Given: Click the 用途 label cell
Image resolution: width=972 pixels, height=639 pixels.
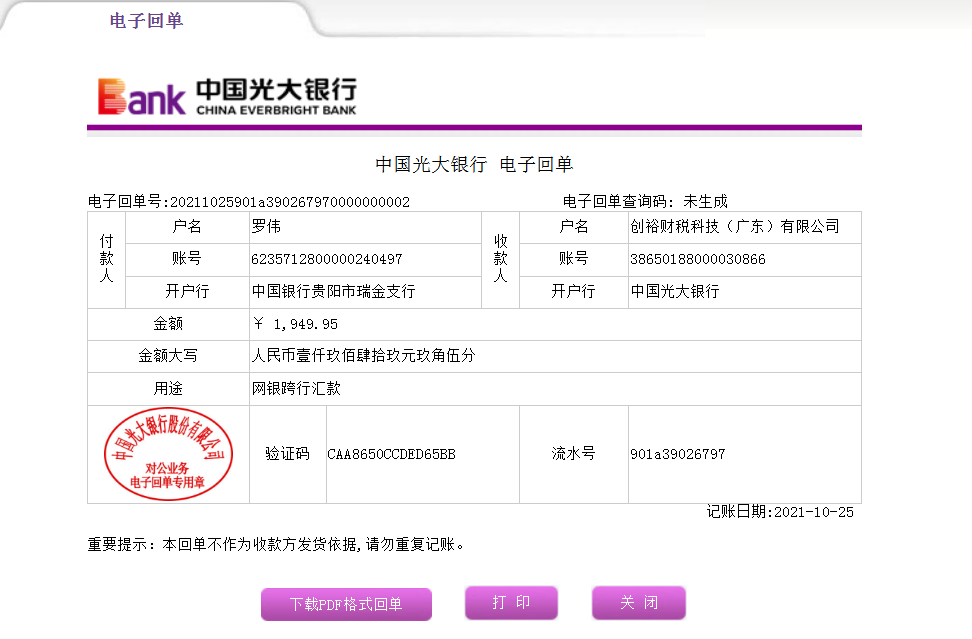Looking at the screenshot, I should coord(168,389).
